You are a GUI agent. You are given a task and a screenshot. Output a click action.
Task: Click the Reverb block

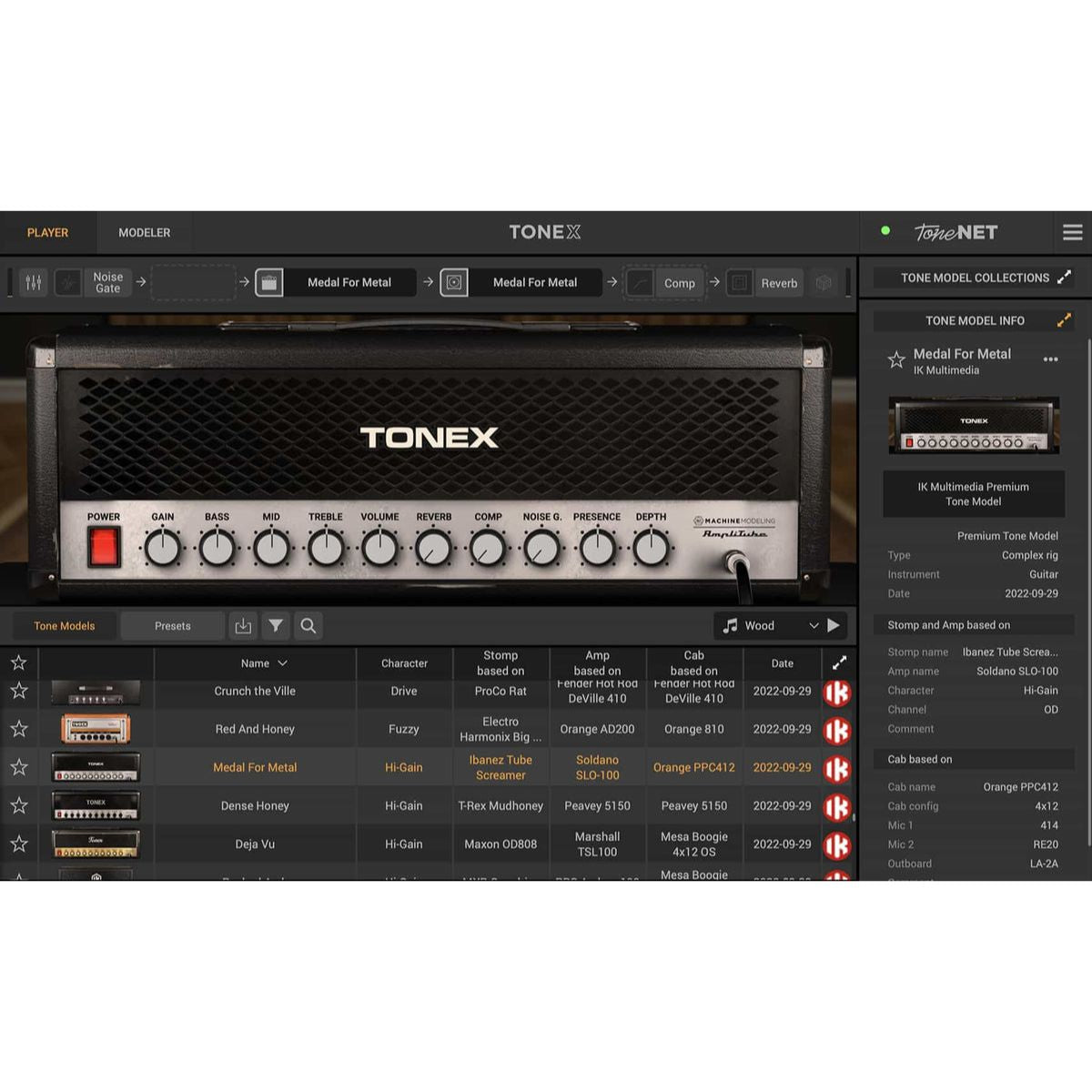pyautogui.click(x=779, y=283)
